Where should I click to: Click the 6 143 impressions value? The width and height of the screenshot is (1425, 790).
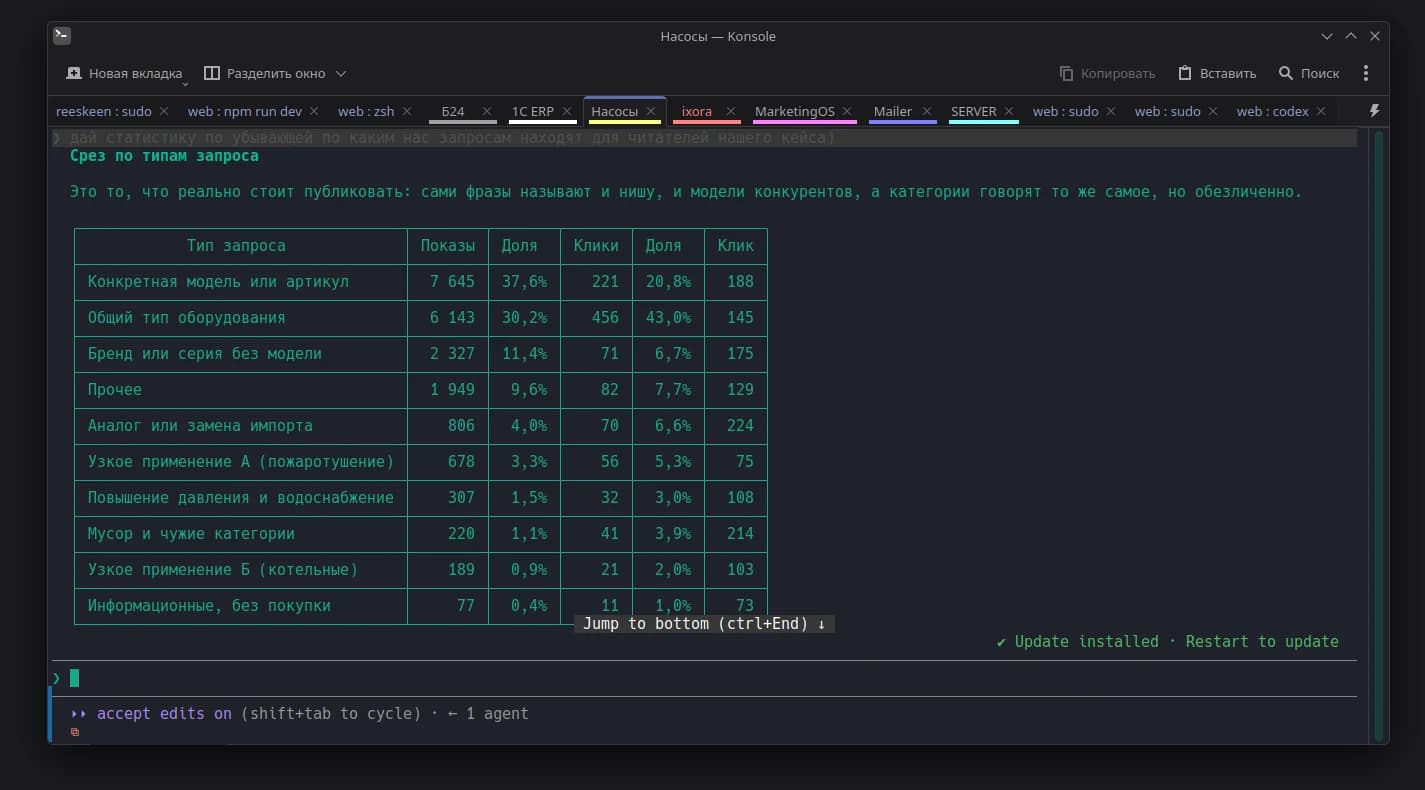pos(452,318)
